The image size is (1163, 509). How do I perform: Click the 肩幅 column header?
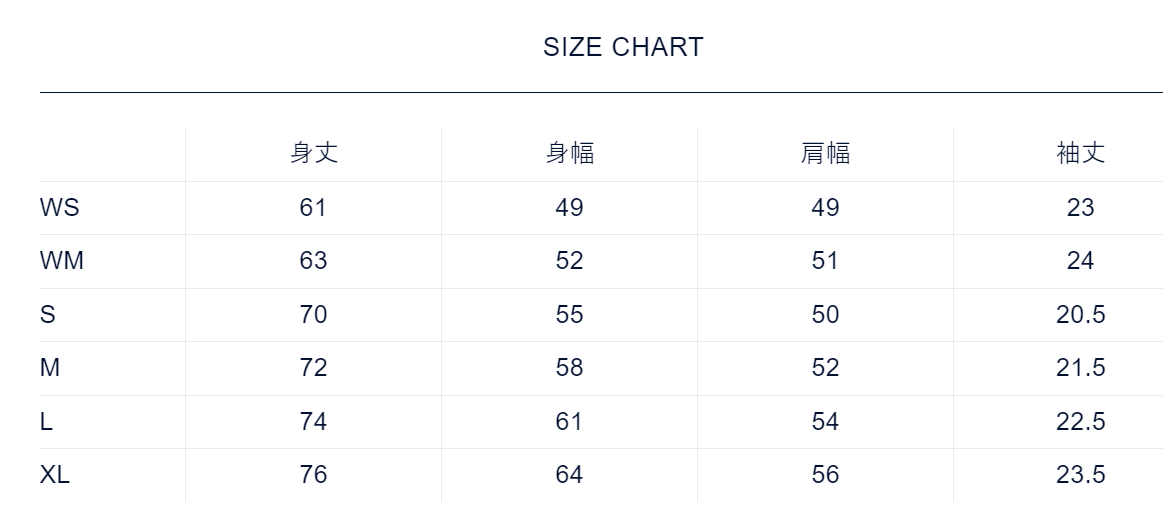coord(826,153)
